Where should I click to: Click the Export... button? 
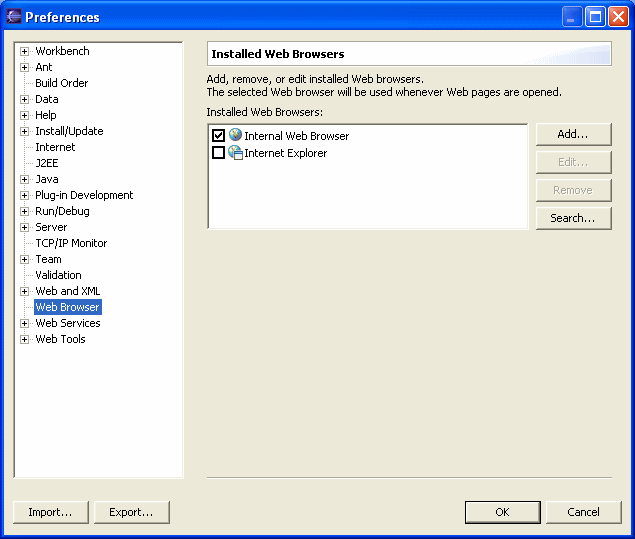point(132,512)
